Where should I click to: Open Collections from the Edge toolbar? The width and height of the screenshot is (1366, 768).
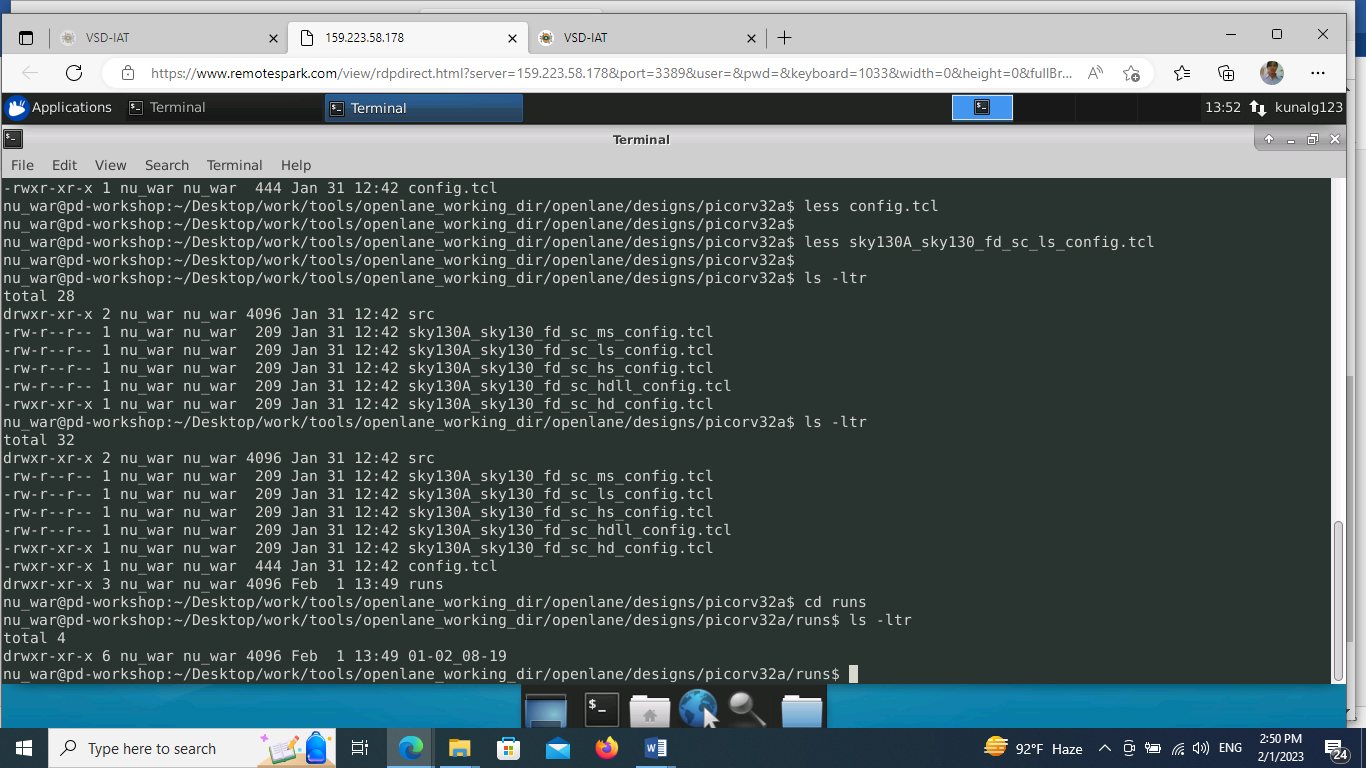point(1225,73)
